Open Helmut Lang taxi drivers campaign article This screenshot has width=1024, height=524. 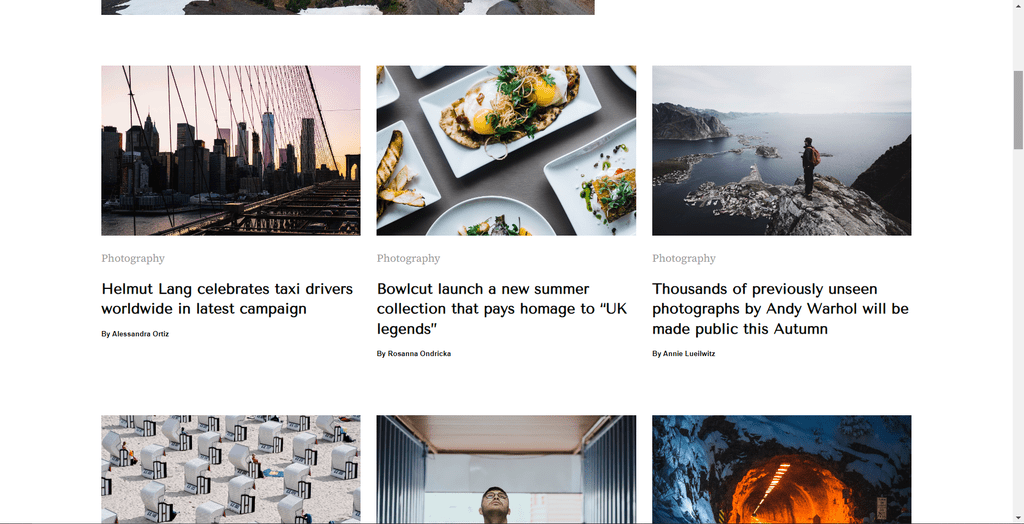[x=227, y=299]
